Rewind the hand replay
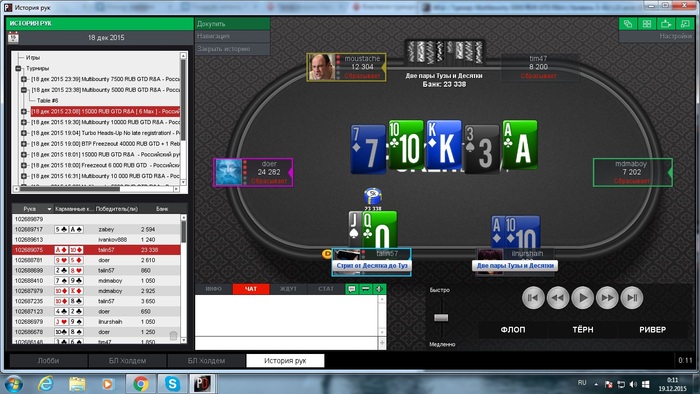This screenshot has width=700, height=394. (x=558, y=298)
